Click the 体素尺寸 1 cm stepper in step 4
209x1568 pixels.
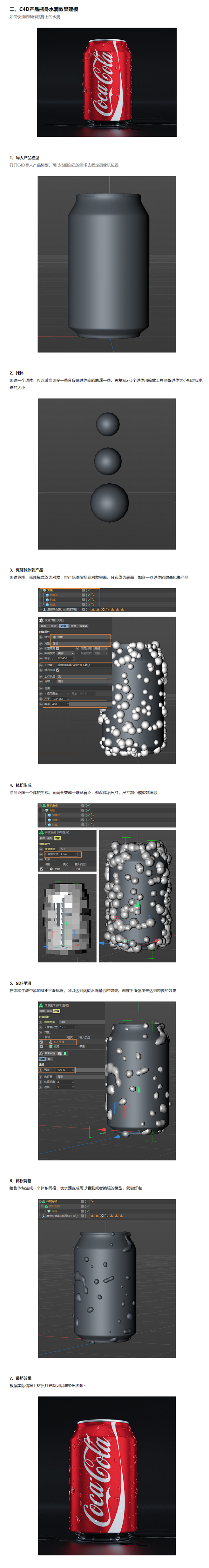click(x=77, y=855)
